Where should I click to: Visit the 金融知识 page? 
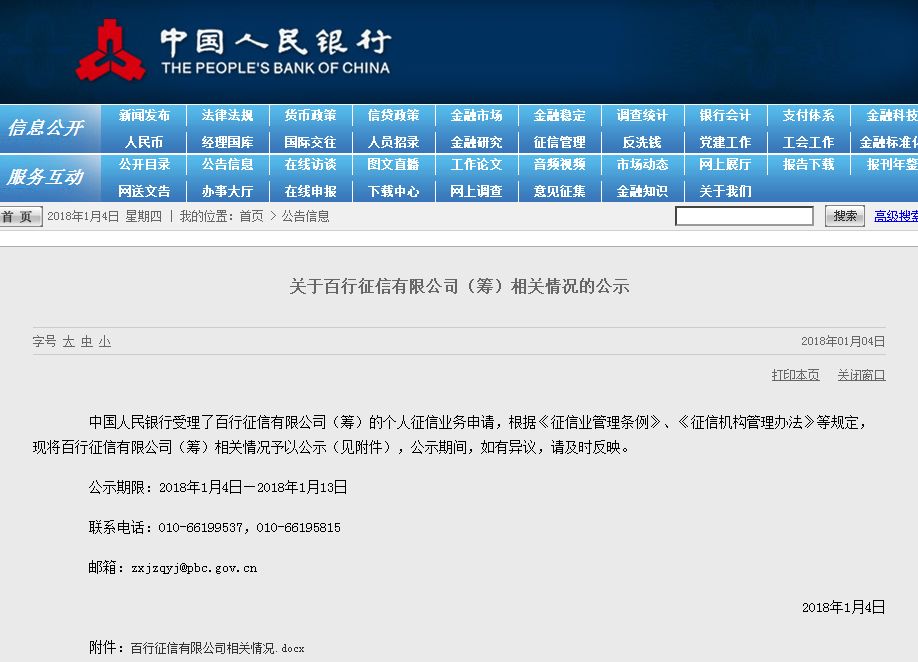coord(642,191)
